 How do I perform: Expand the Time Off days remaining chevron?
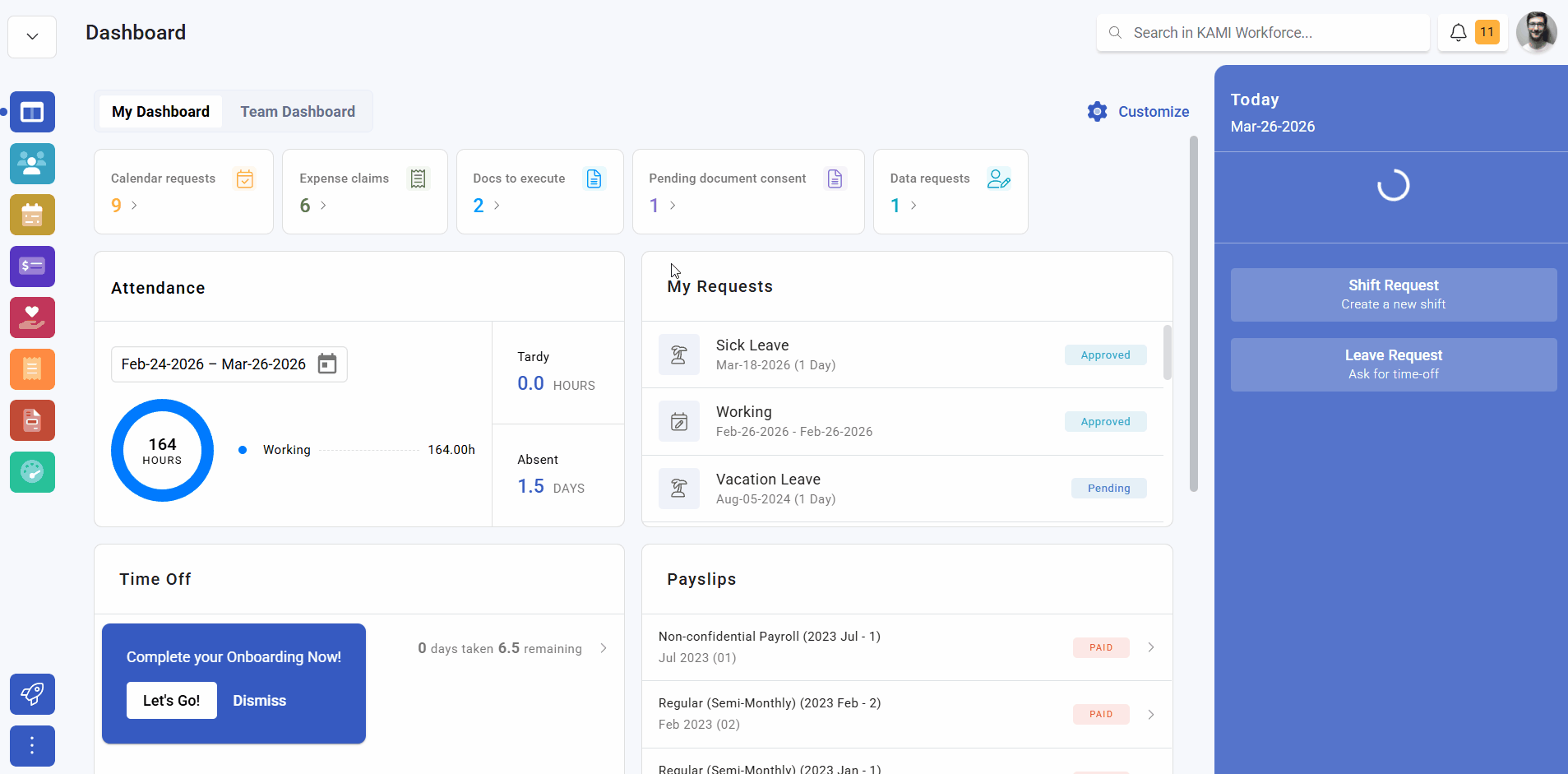coord(604,648)
